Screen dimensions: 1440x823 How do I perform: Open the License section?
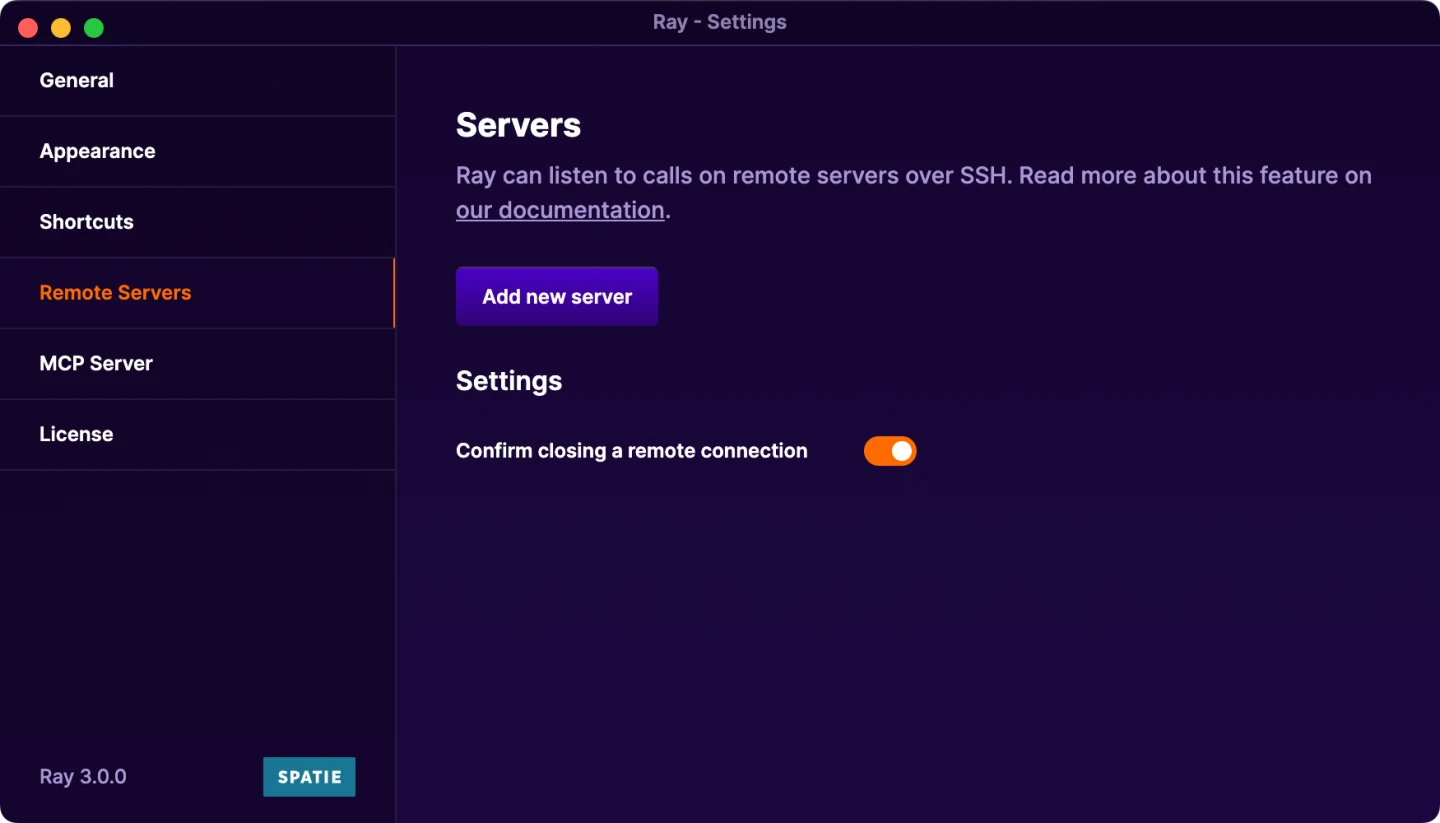coord(197,435)
